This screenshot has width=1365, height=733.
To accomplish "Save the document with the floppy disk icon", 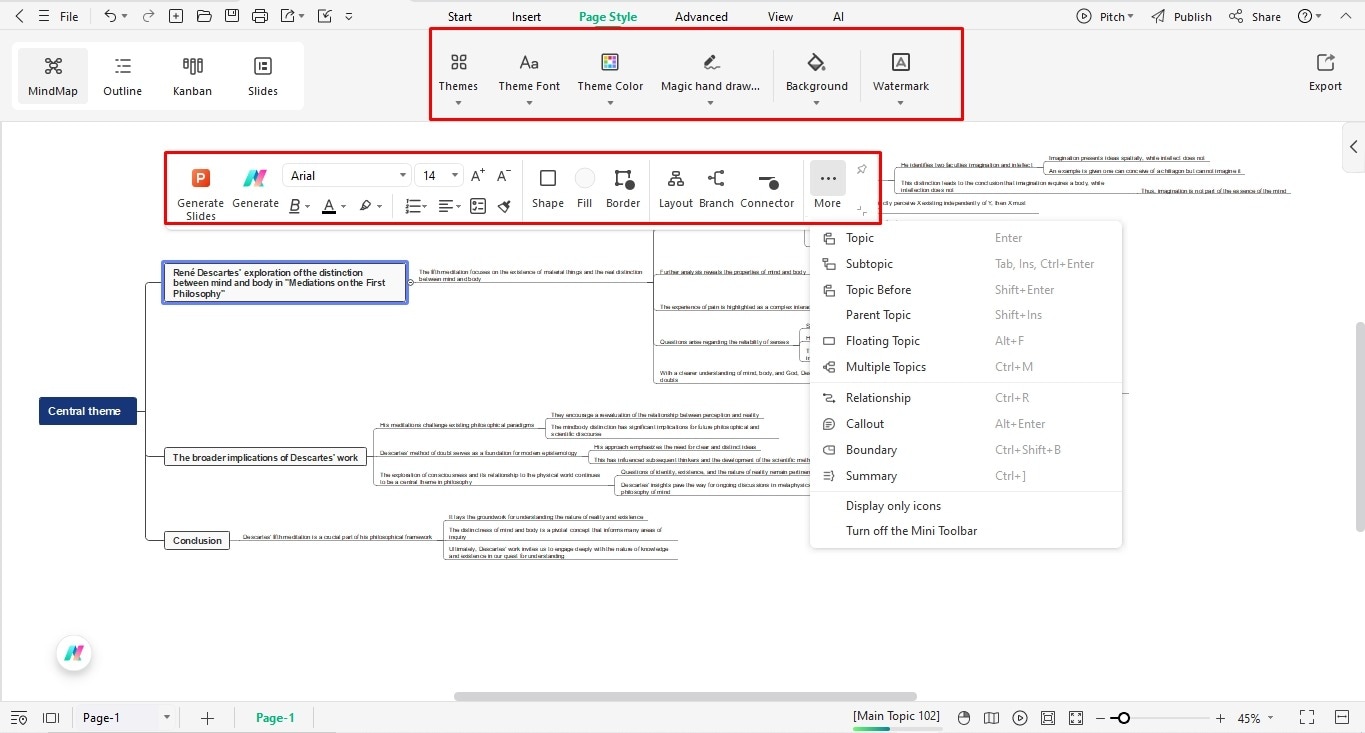I will point(232,16).
